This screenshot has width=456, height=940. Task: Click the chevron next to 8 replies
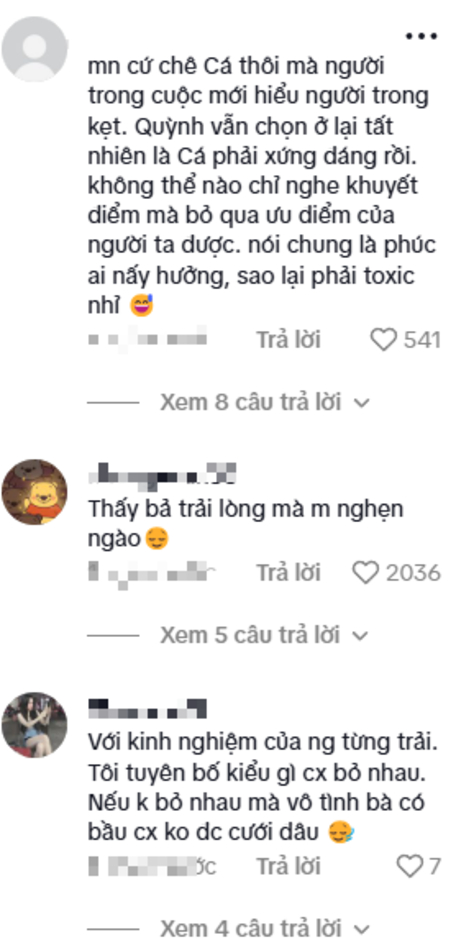(x=361, y=403)
